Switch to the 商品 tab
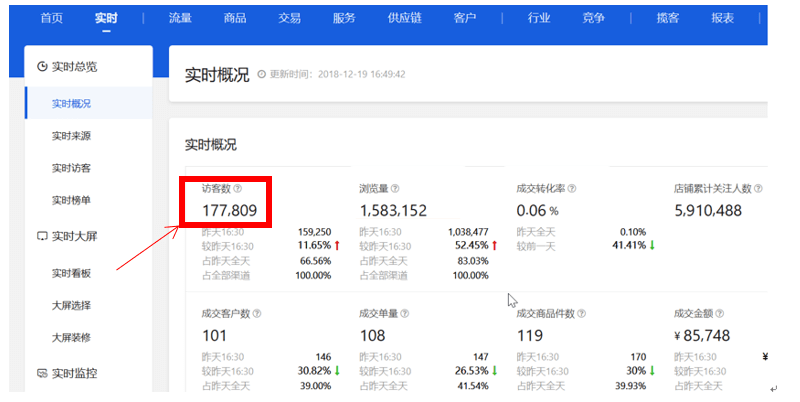The image size is (800, 402). coord(235,18)
